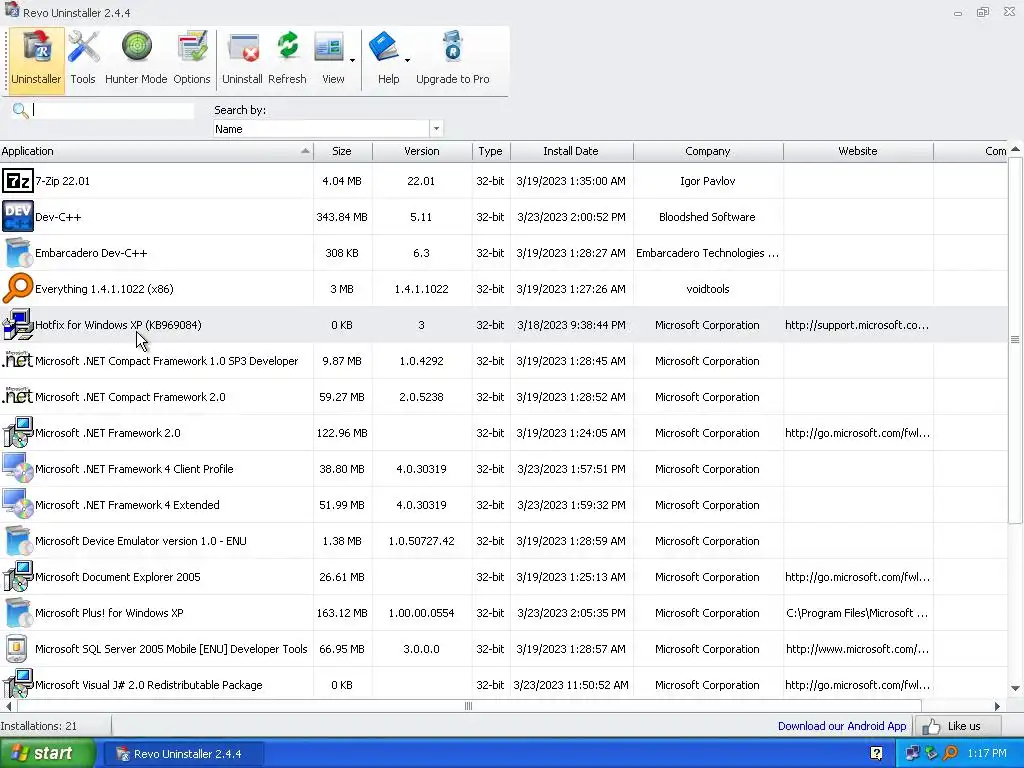Click the '1.0.50727.42' version cell
This screenshot has width=1024, height=768.
421,541
